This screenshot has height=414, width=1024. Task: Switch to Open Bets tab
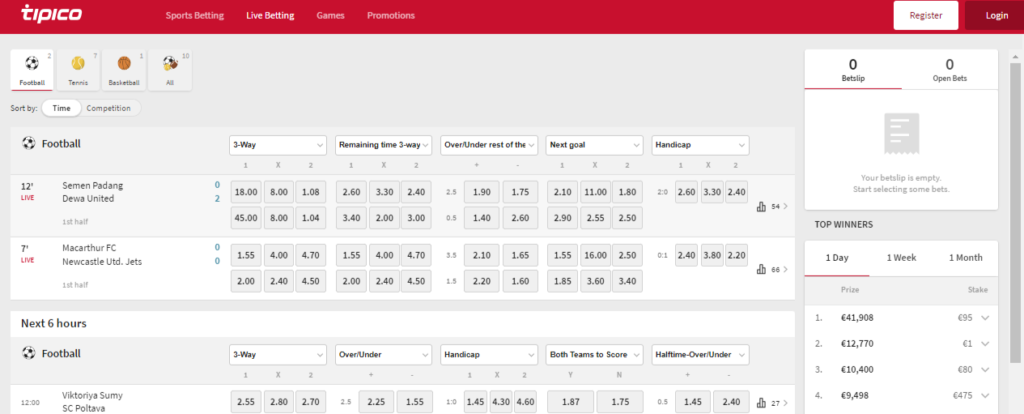(950, 69)
